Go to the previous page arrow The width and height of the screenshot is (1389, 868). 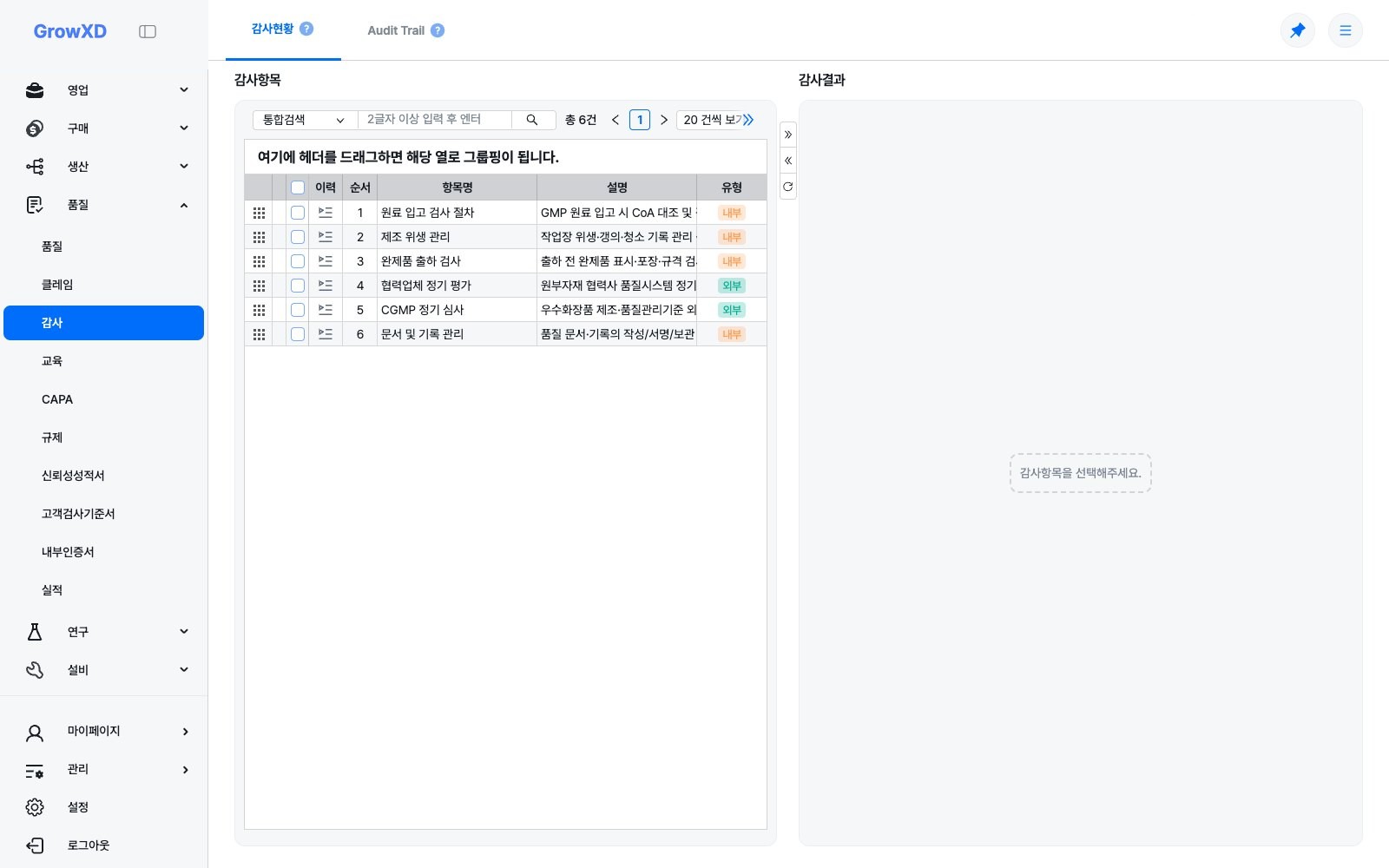[x=616, y=120]
